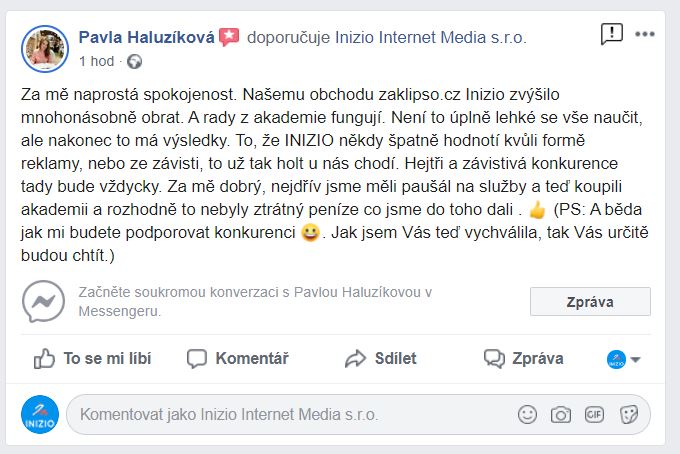Click the Pavla Haluzíková name link

(147, 37)
